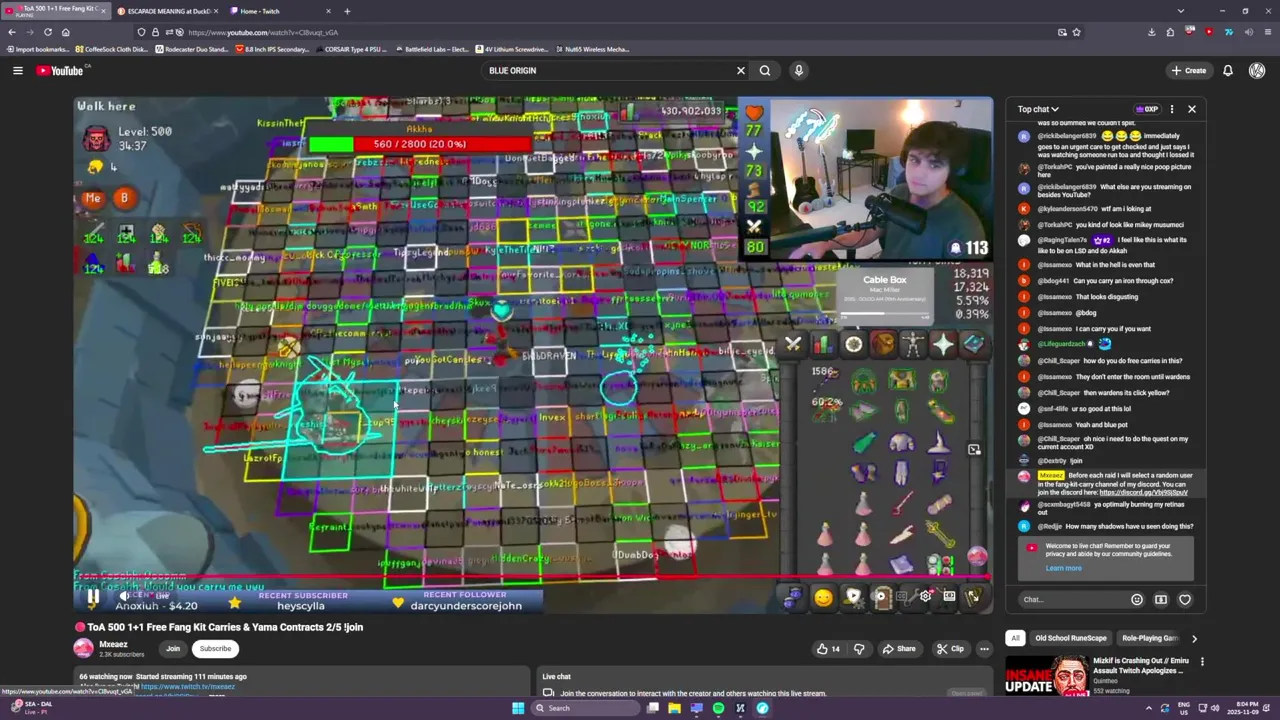
Task: Open Windows Start menu
Action: point(518,708)
